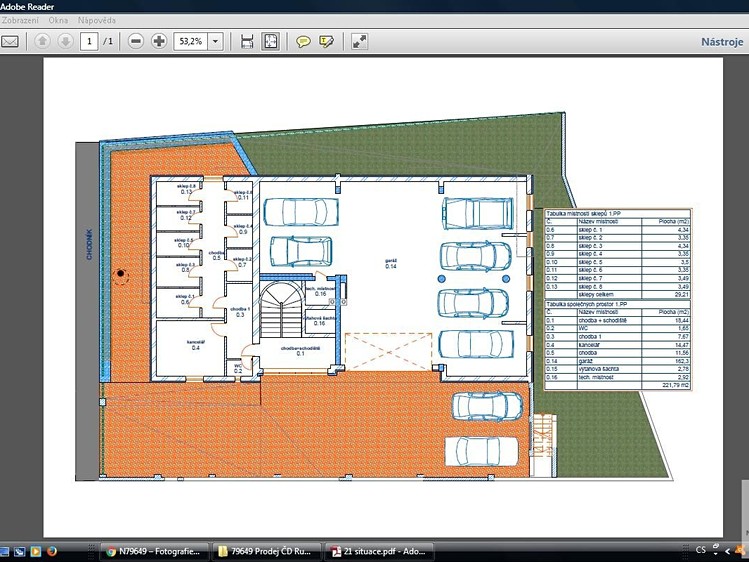Select the fit width scrolling icon
The height and width of the screenshot is (562, 749).
pyautogui.click(x=247, y=42)
